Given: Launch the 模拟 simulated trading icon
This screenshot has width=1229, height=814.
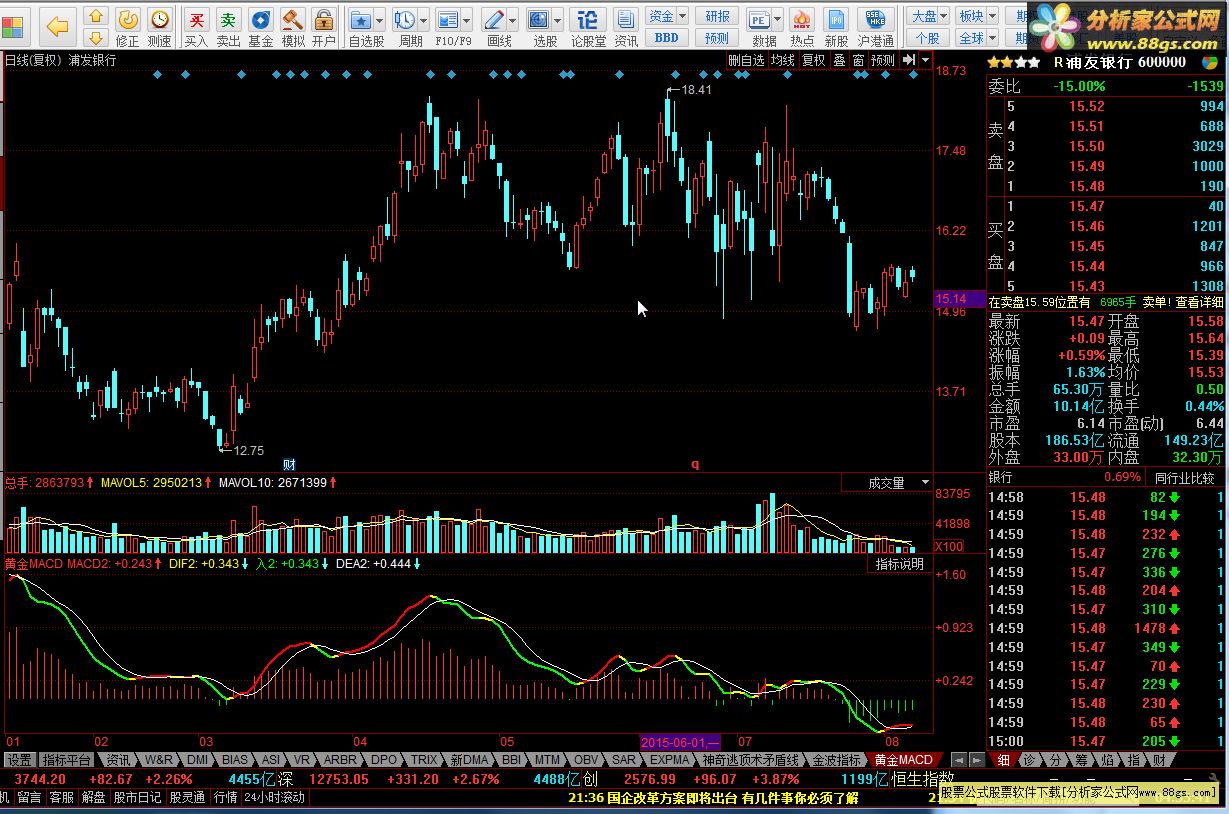Looking at the screenshot, I should click(293, 27).
